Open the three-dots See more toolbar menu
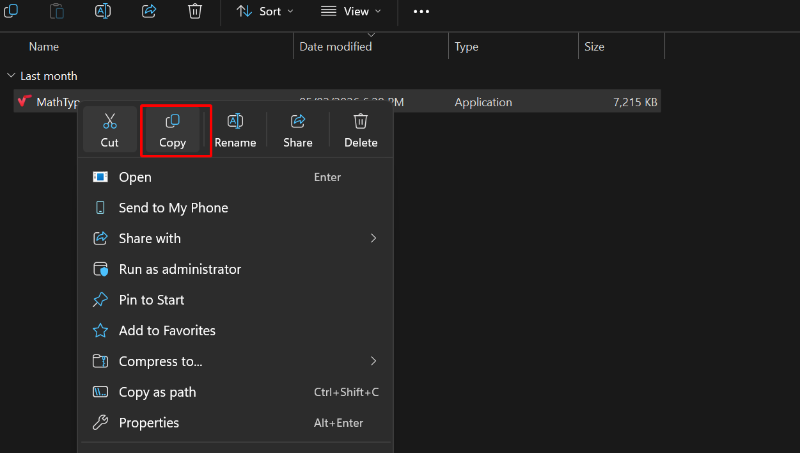This screenshot has height=453, width=800. coord(421,11)
